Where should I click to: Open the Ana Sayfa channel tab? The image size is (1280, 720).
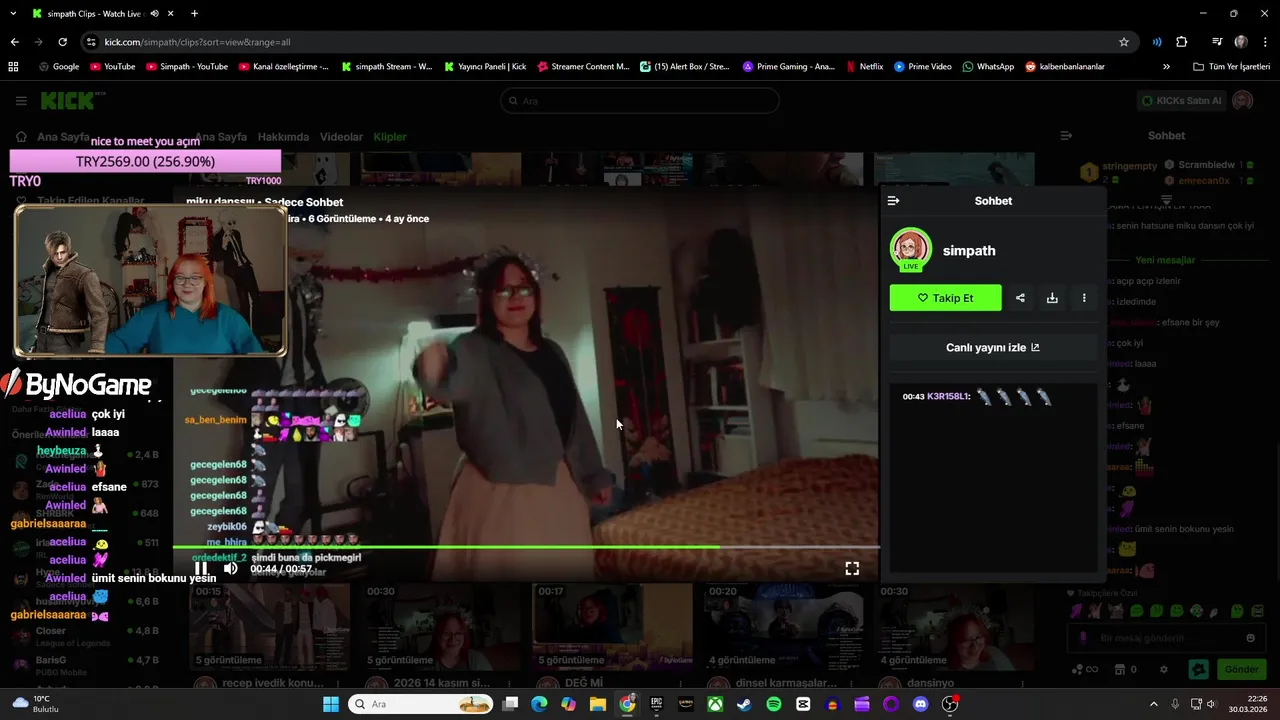point(221,137)
